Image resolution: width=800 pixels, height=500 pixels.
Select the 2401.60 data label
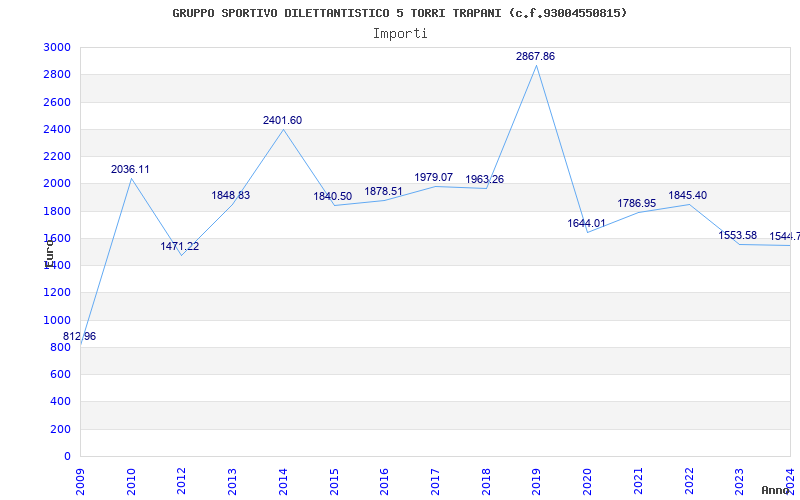pos(282,120)
